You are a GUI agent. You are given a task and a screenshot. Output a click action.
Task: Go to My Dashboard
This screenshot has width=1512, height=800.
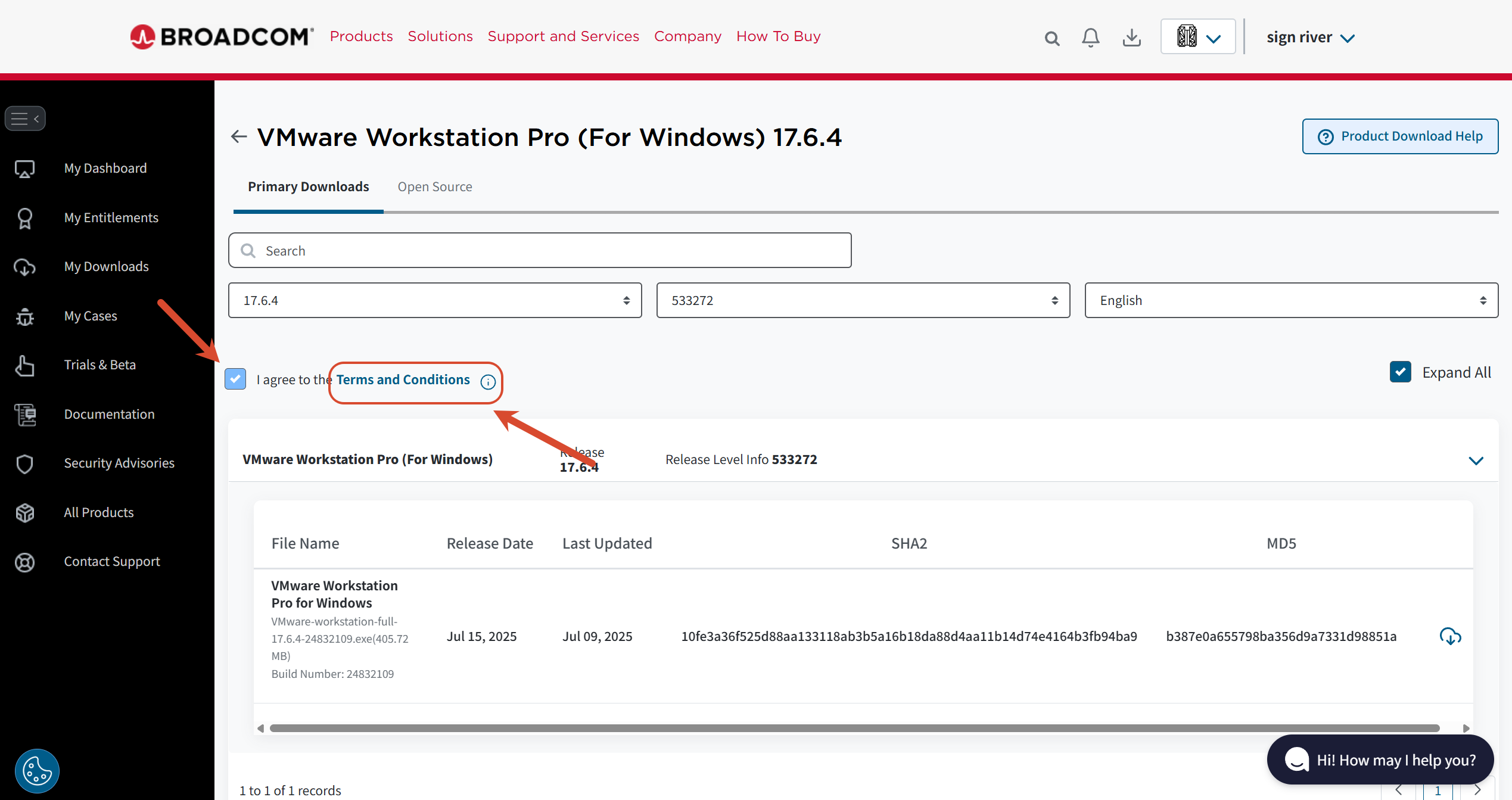pos(105,169)
